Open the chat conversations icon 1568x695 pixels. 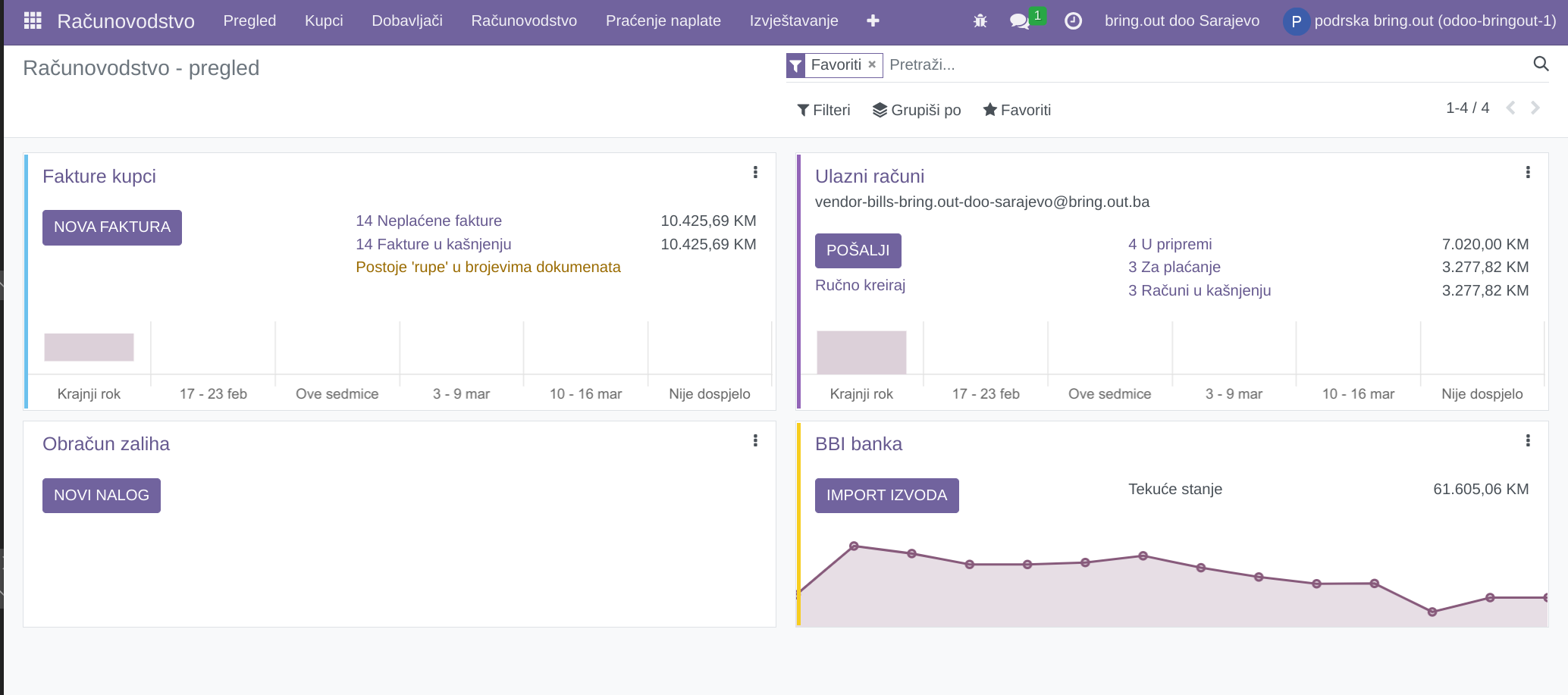pyautogui.click(x=1020, y=20)
